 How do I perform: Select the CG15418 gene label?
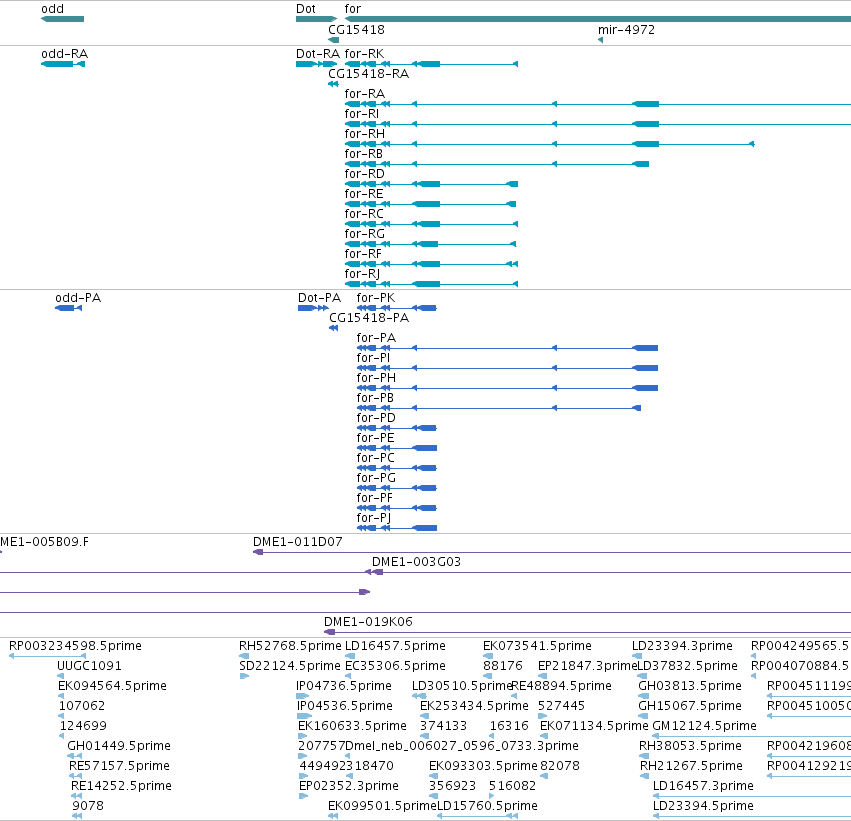click(x=356, y=30)
